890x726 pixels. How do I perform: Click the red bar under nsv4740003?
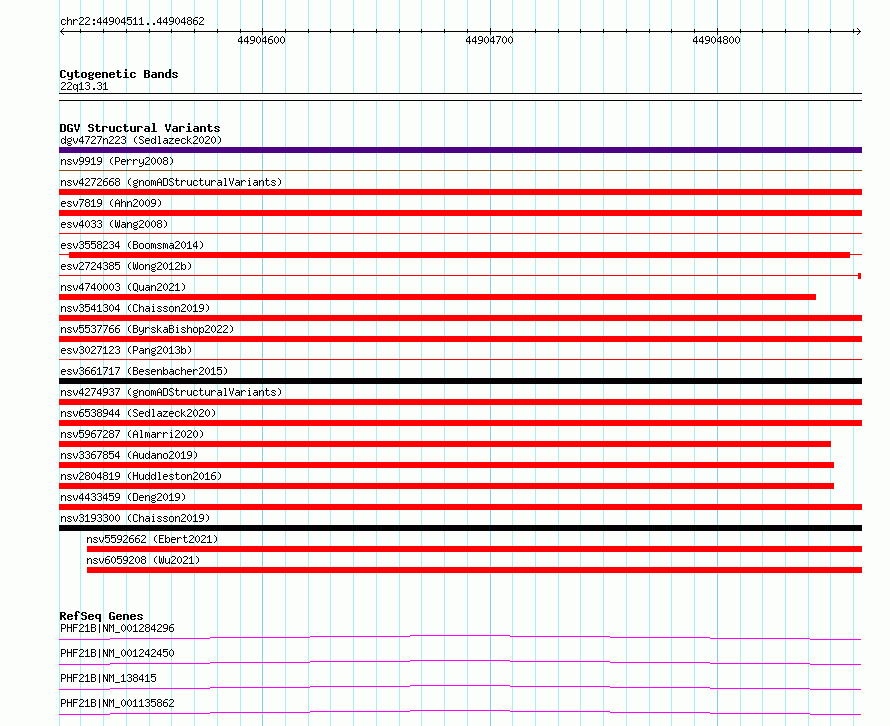click(x=437, y=297)
